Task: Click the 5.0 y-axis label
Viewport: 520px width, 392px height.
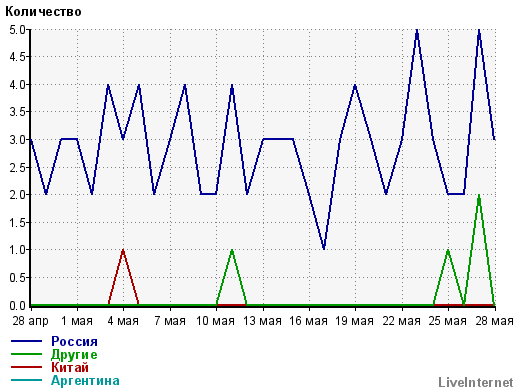Action: pyautogui.click(x=17, y=30)
